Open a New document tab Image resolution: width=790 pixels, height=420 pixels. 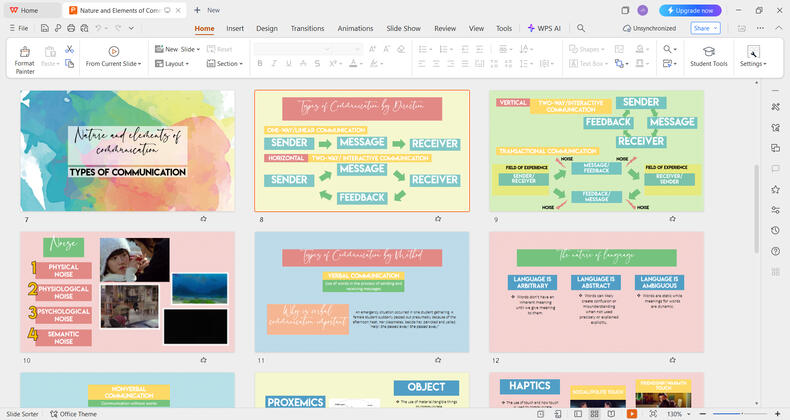[x=207, y=10]
